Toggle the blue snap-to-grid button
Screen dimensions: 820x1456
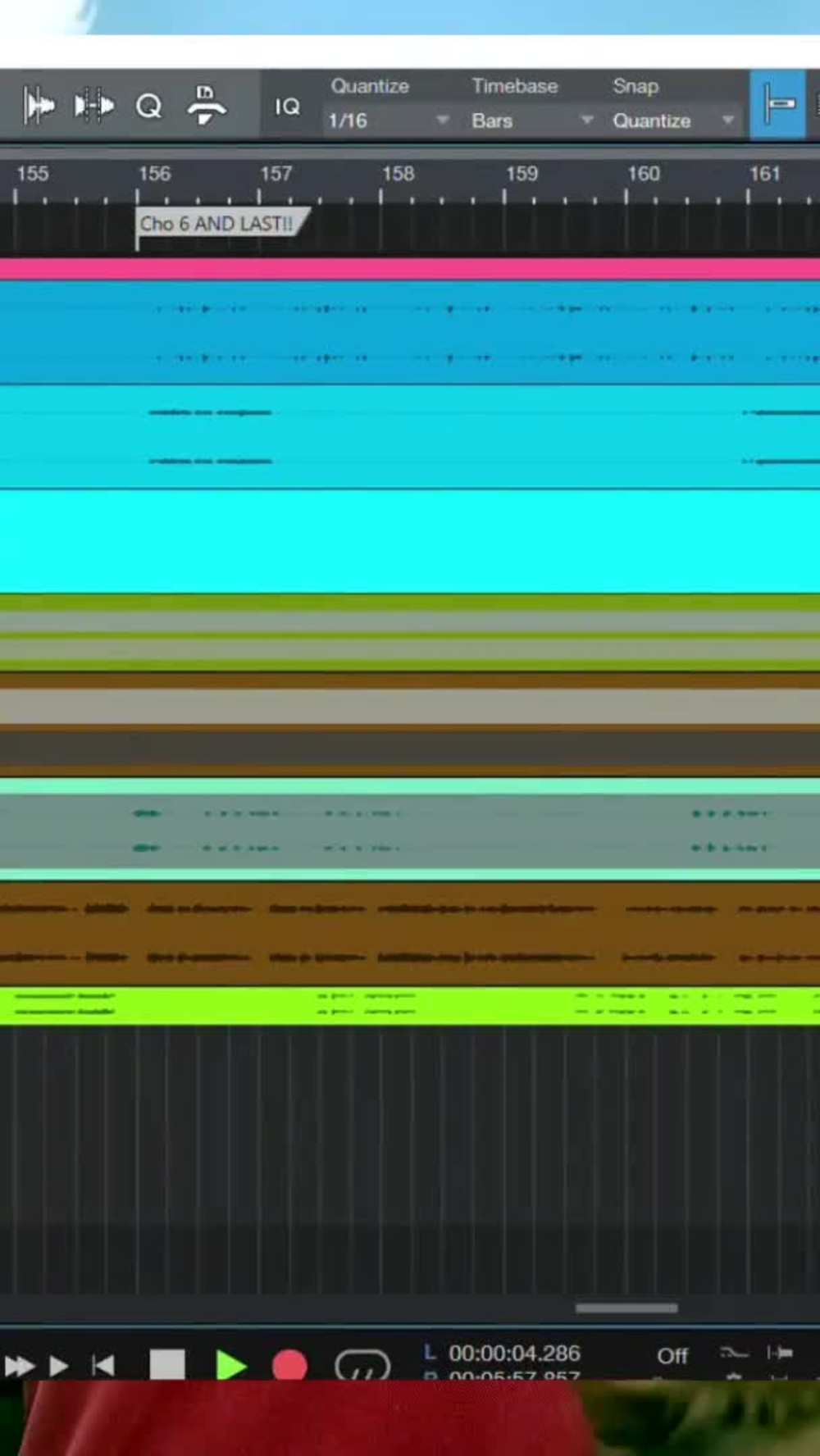(777, 105)
